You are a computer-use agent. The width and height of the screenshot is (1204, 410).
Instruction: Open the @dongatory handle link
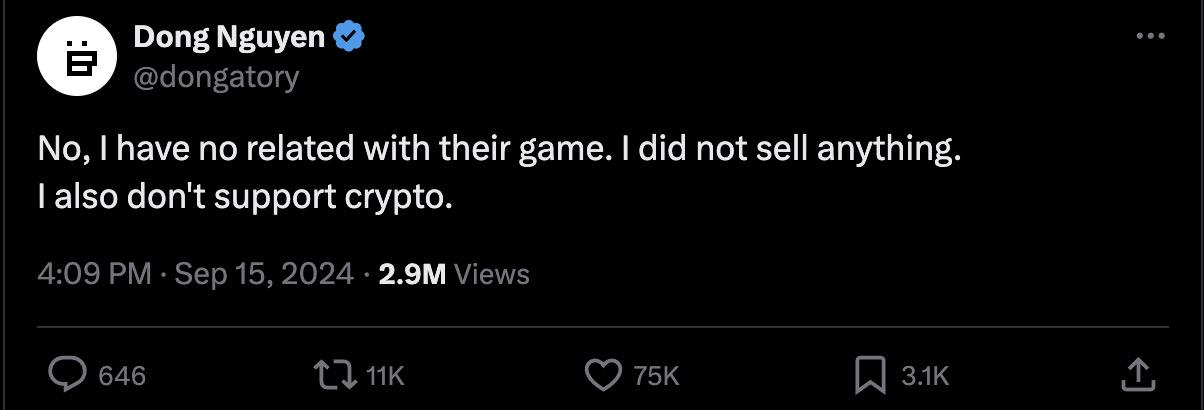coord(215,77)
